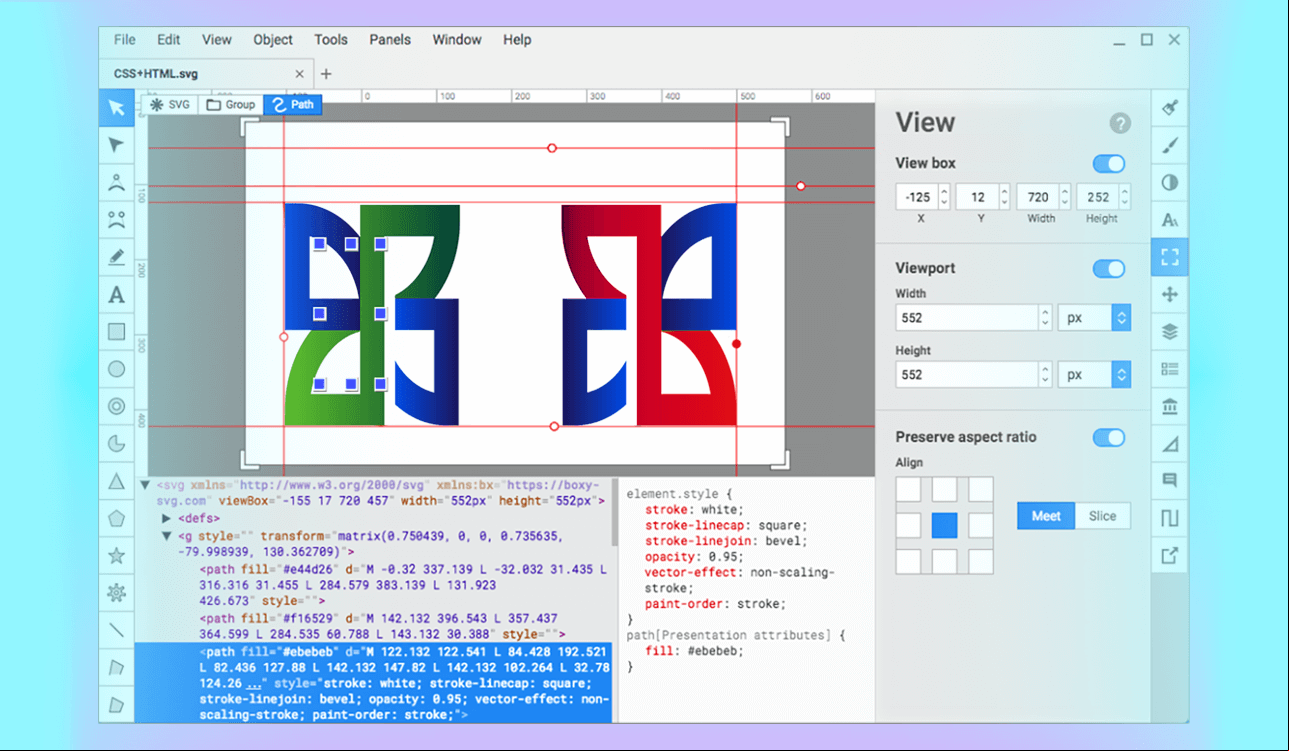Open the View panel icon
1289x751 pixels.
coord(1170,257)
